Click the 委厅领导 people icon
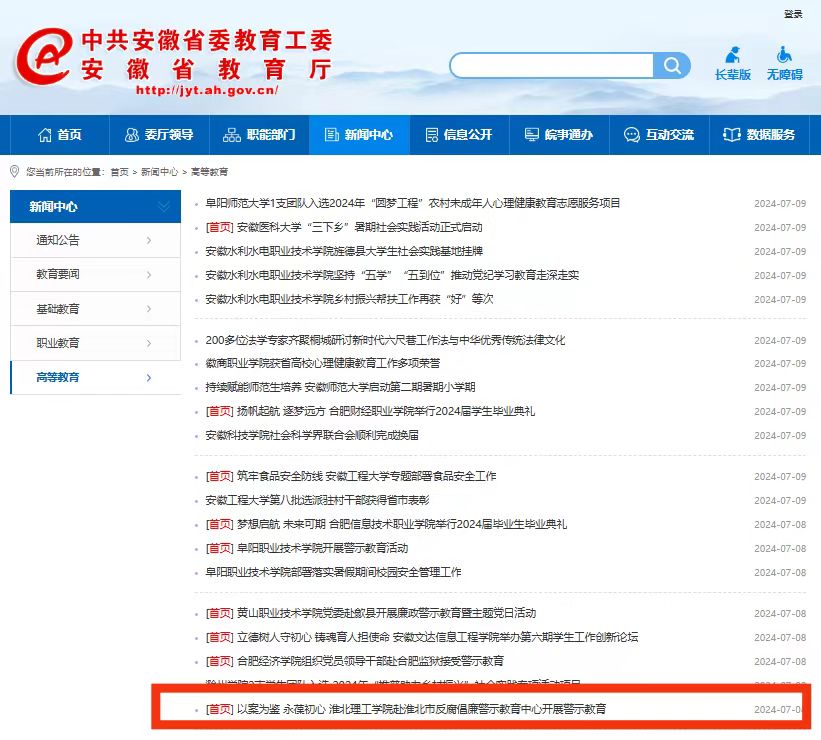 click(x=132, y=135)
